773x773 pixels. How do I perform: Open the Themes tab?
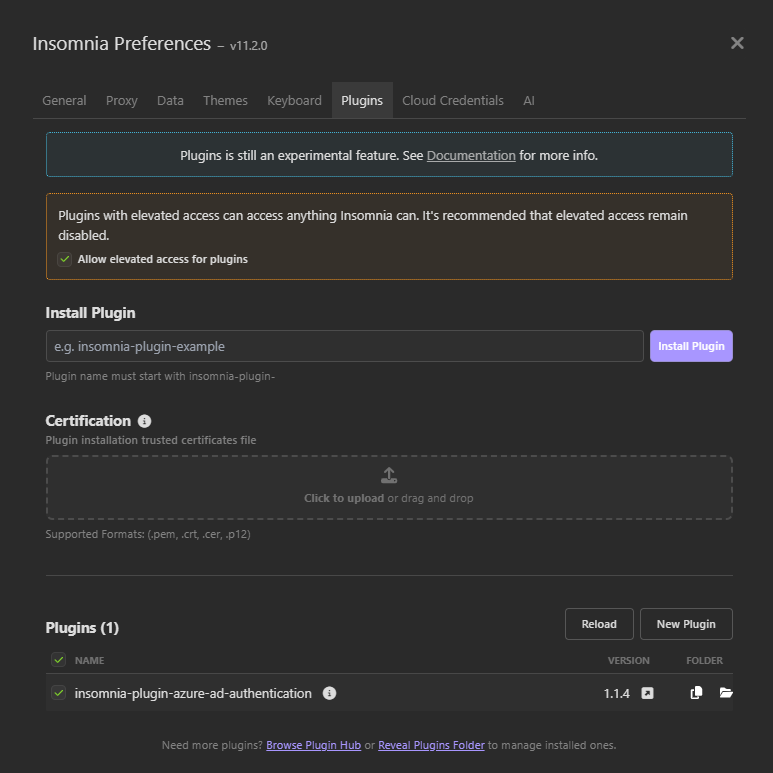tap(225, 101)
